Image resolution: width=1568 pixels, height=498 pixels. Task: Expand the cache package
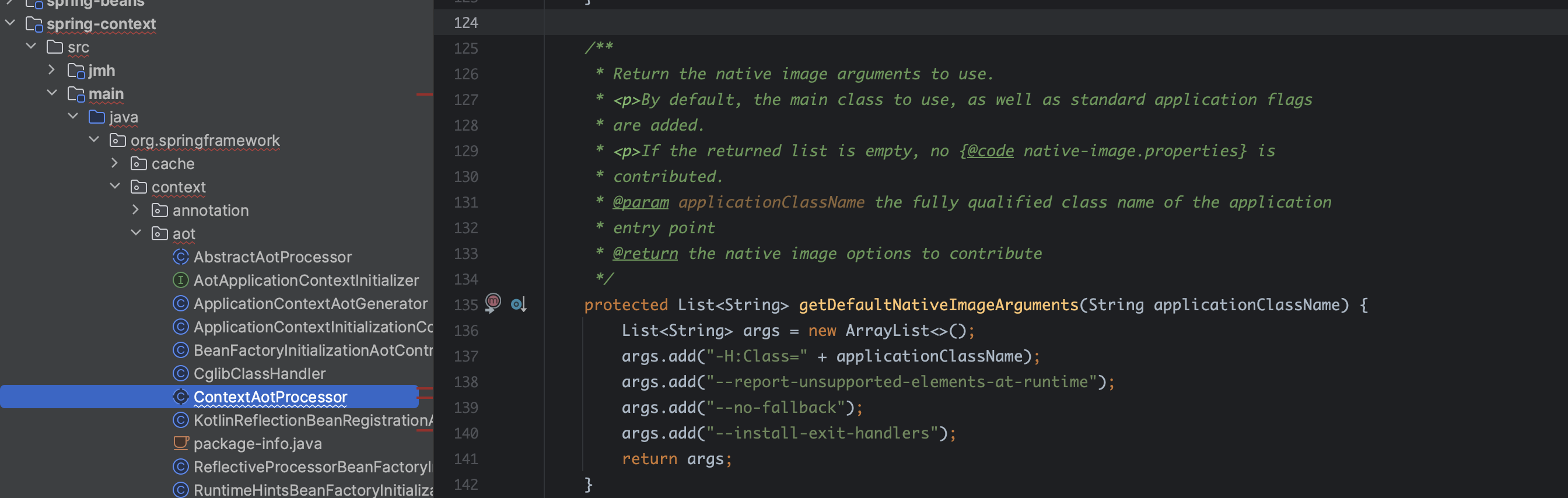click(x=114, y=163)
